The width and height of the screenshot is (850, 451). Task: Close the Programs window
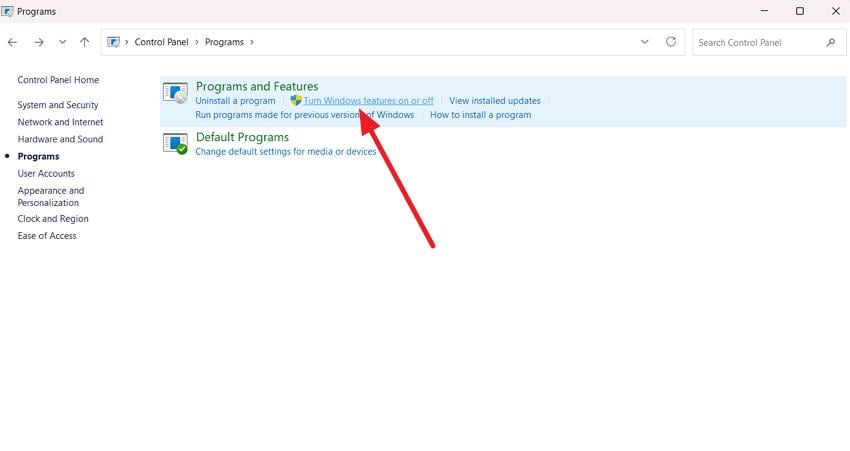click(x=835, y=11)
